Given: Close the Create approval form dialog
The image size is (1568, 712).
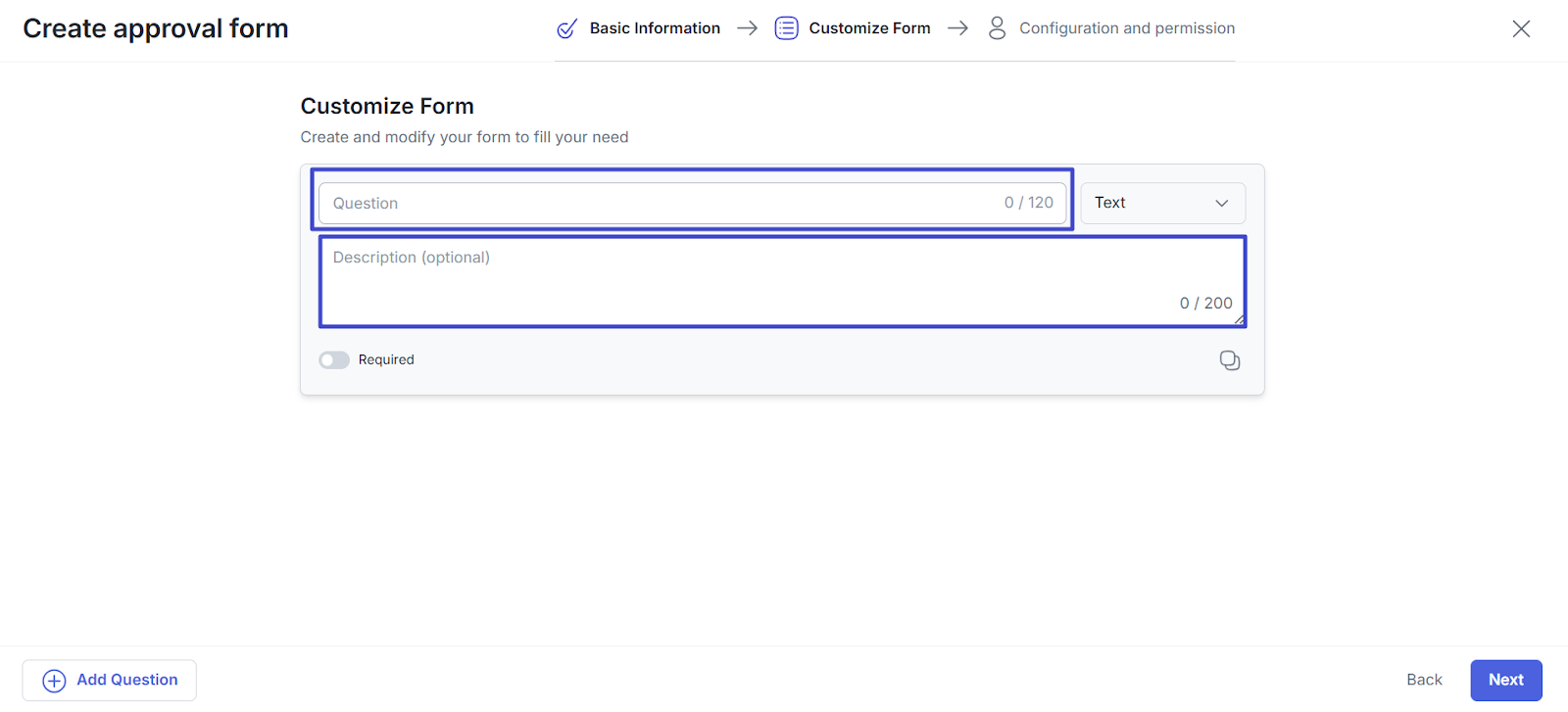Looking at the screenshot, I should pyautogui.click(x=1520, y=29).
